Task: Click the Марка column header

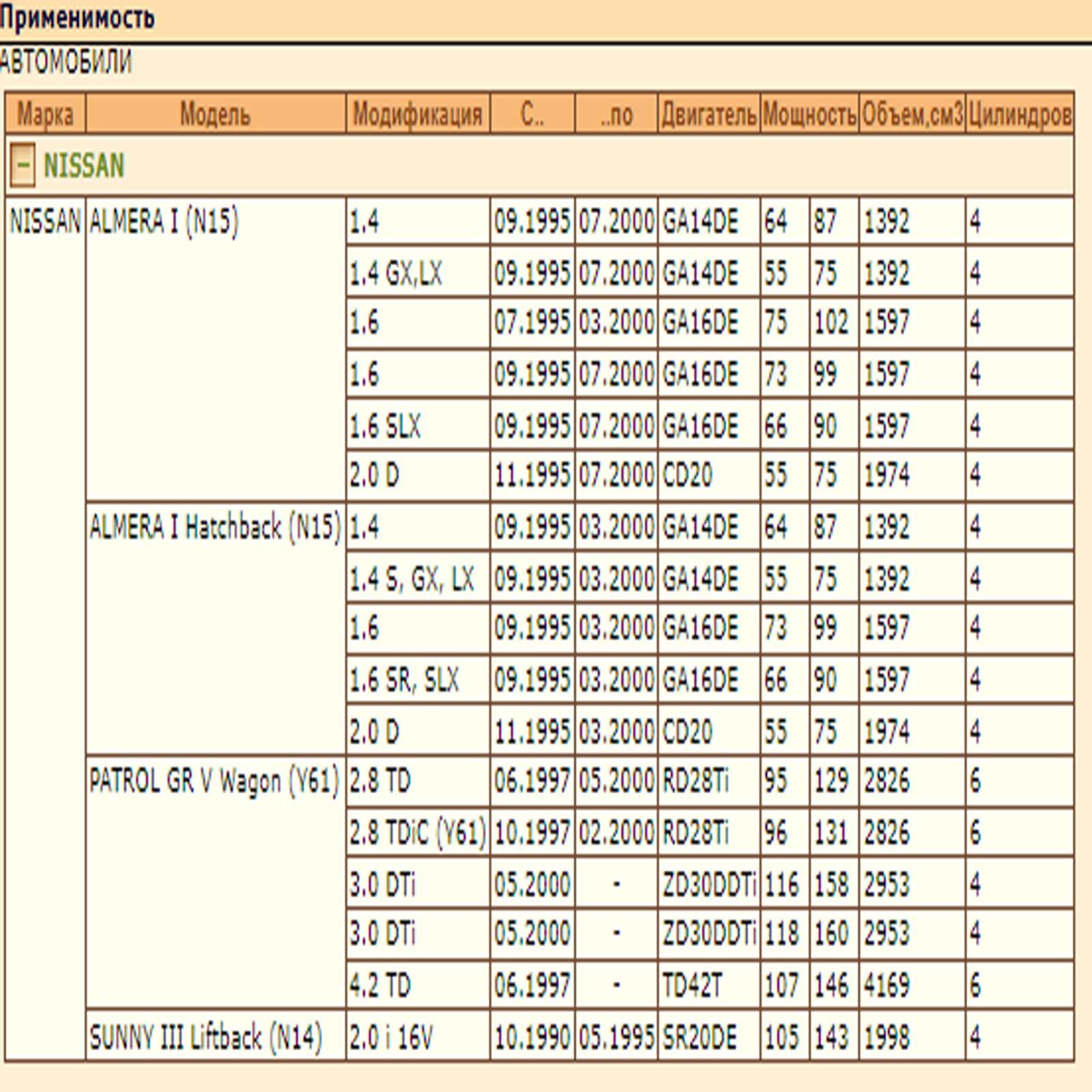Action: coord(45,114)
